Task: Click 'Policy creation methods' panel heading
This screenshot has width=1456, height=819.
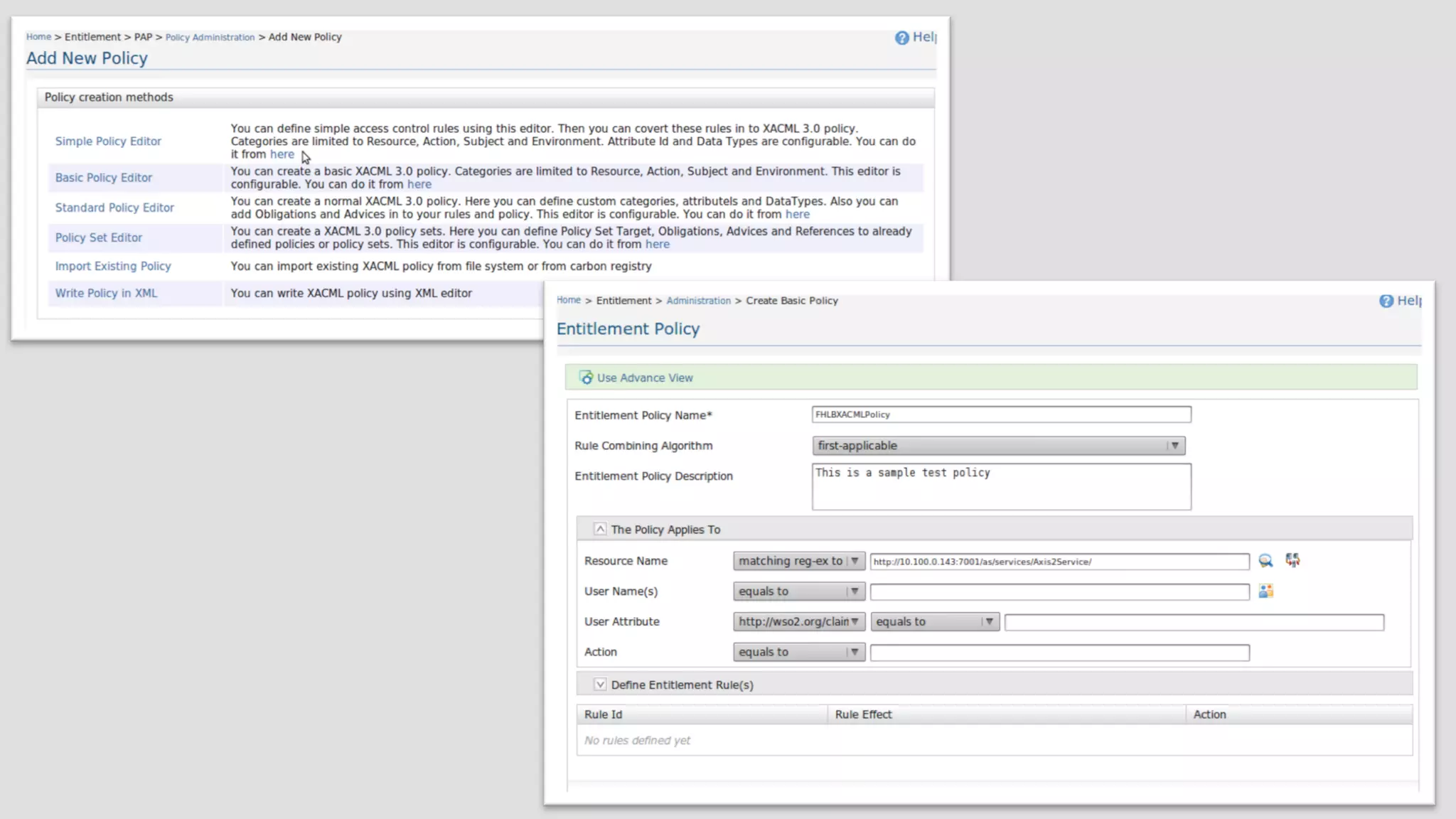Action: (x=109, y=97)
